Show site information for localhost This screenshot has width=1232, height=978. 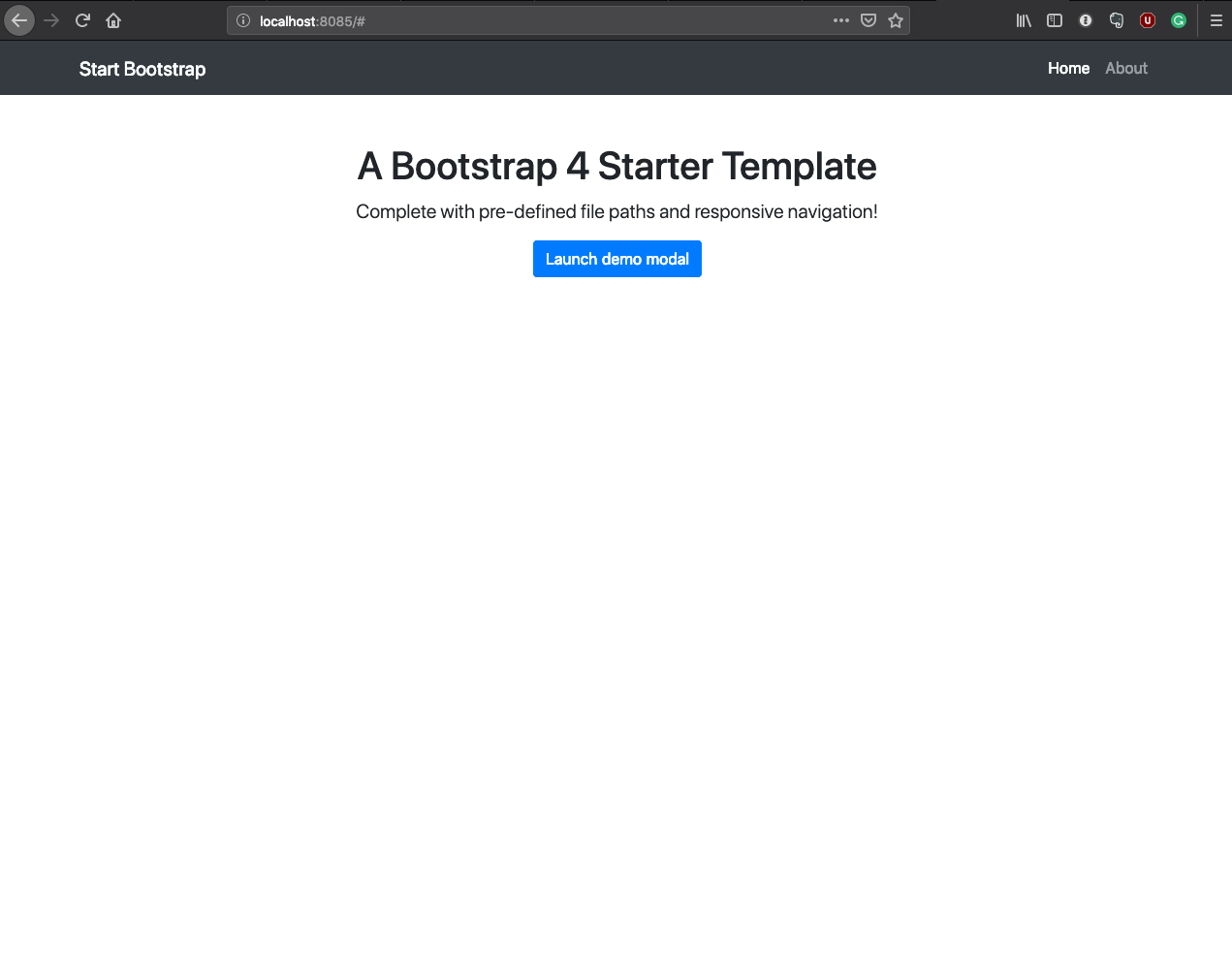coord(243,20)
